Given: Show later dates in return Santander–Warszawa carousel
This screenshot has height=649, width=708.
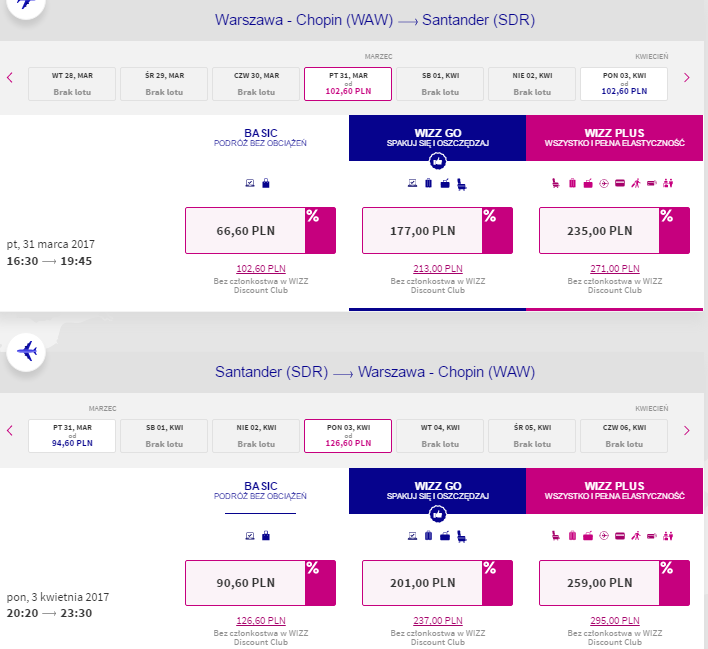Looking at the screenshot, I should coord(687,430).
